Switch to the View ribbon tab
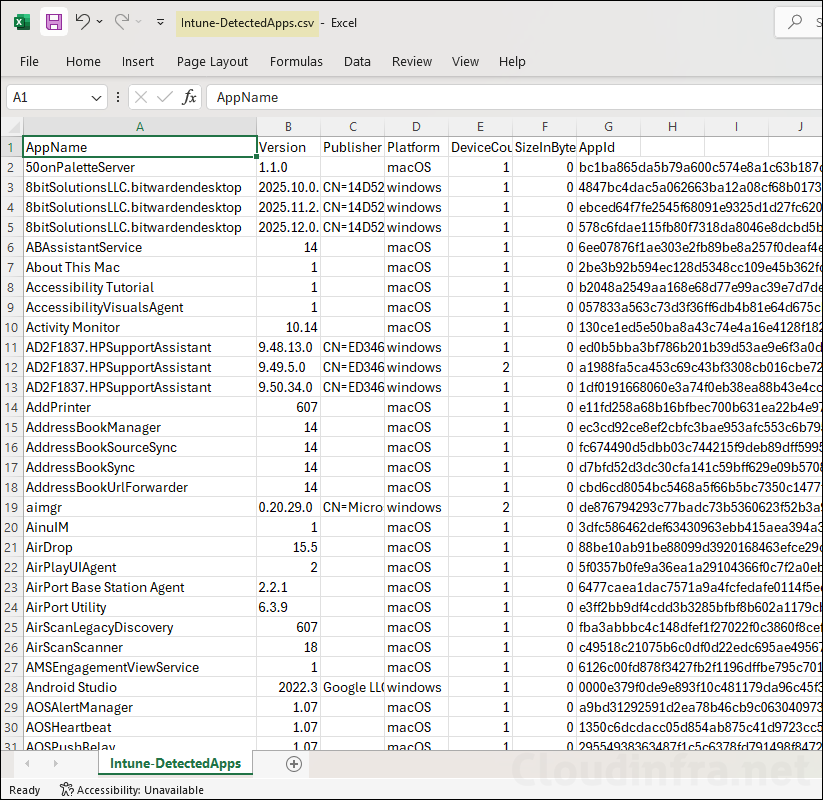This screenshot has height=800, width=823. pos(465,61)
